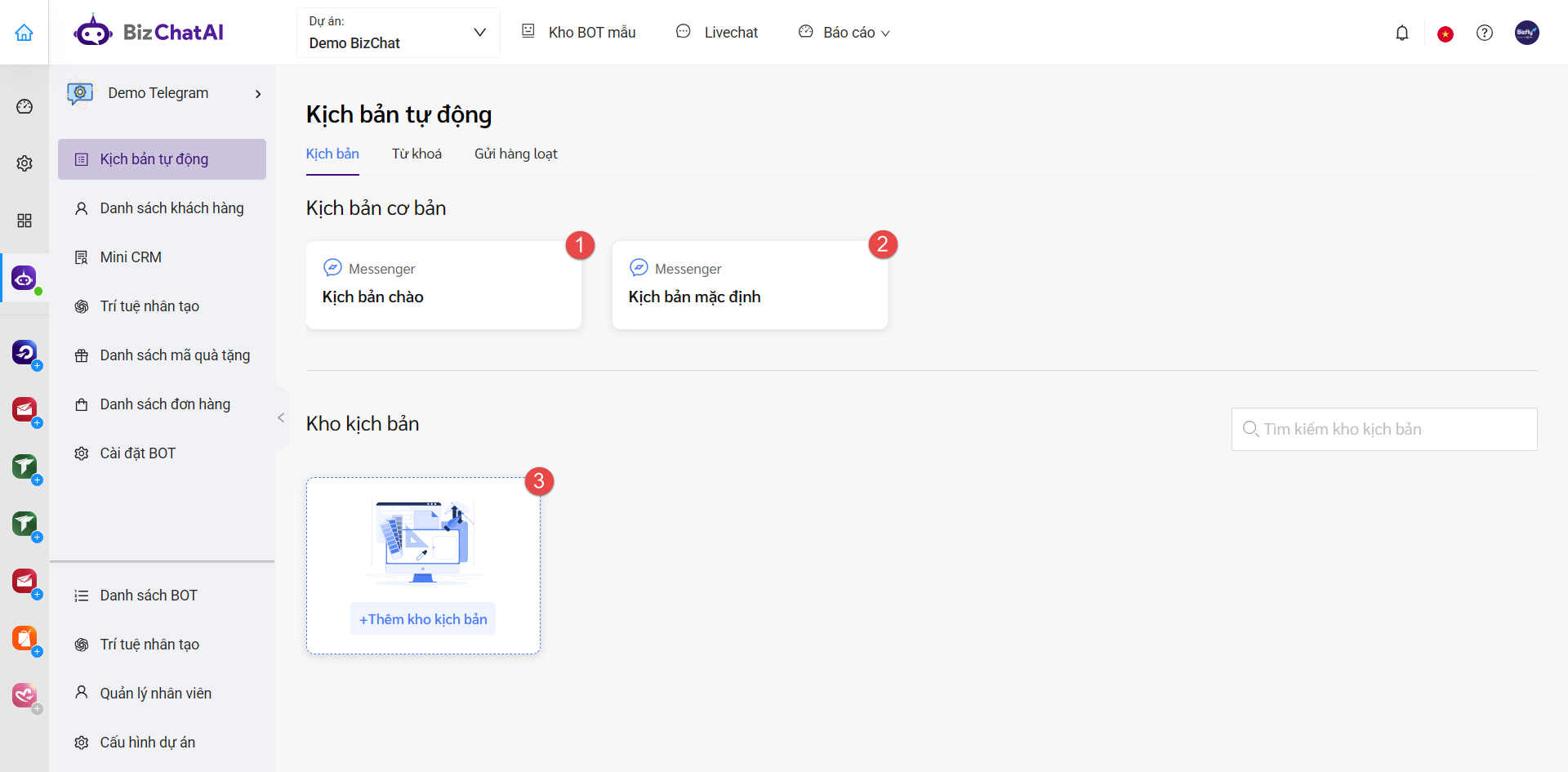Open the Kịch bản chào card
This screenshot has width=1568, height=772.
coord(443,285)
